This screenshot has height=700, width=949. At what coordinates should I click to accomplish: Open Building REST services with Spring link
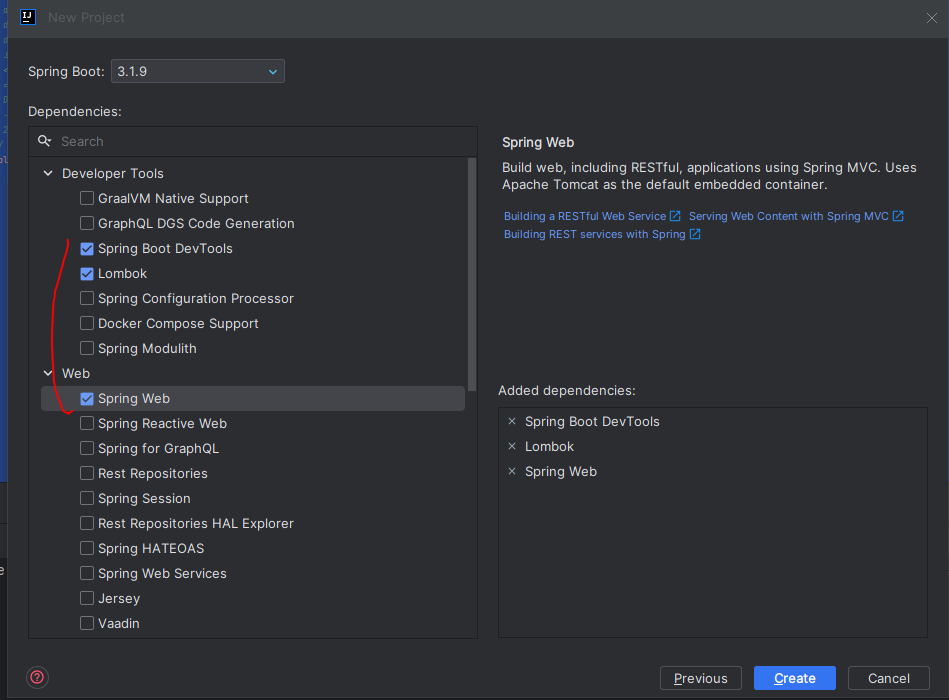click(x=602, y=234)
